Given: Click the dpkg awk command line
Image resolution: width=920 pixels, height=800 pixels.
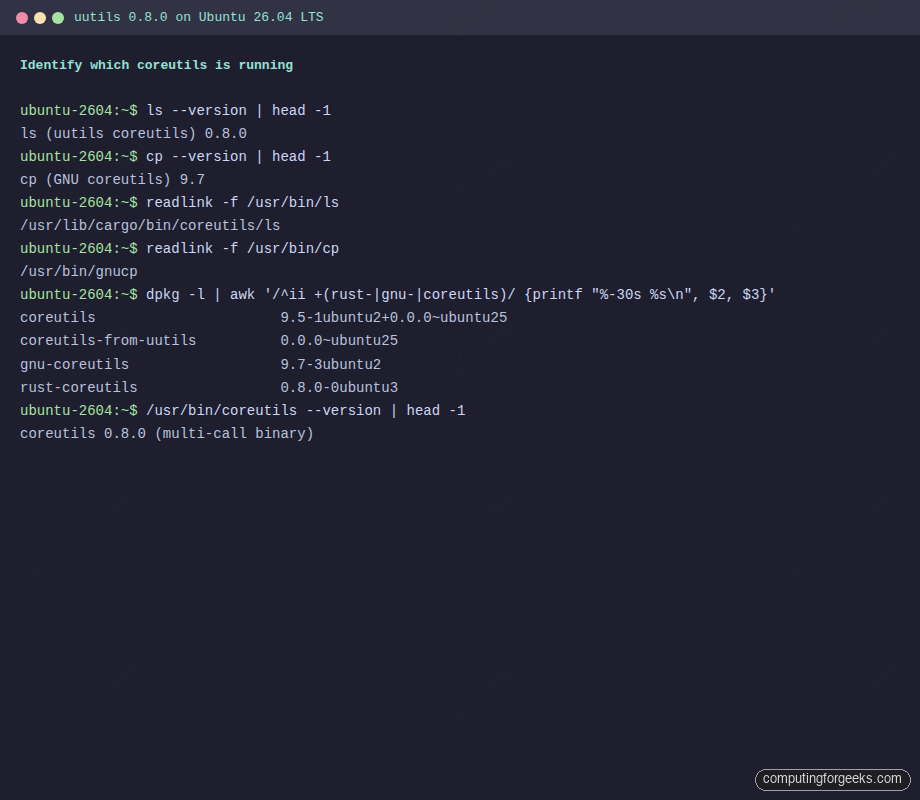Looking at the screenshot, I should [x=400, y=294].
